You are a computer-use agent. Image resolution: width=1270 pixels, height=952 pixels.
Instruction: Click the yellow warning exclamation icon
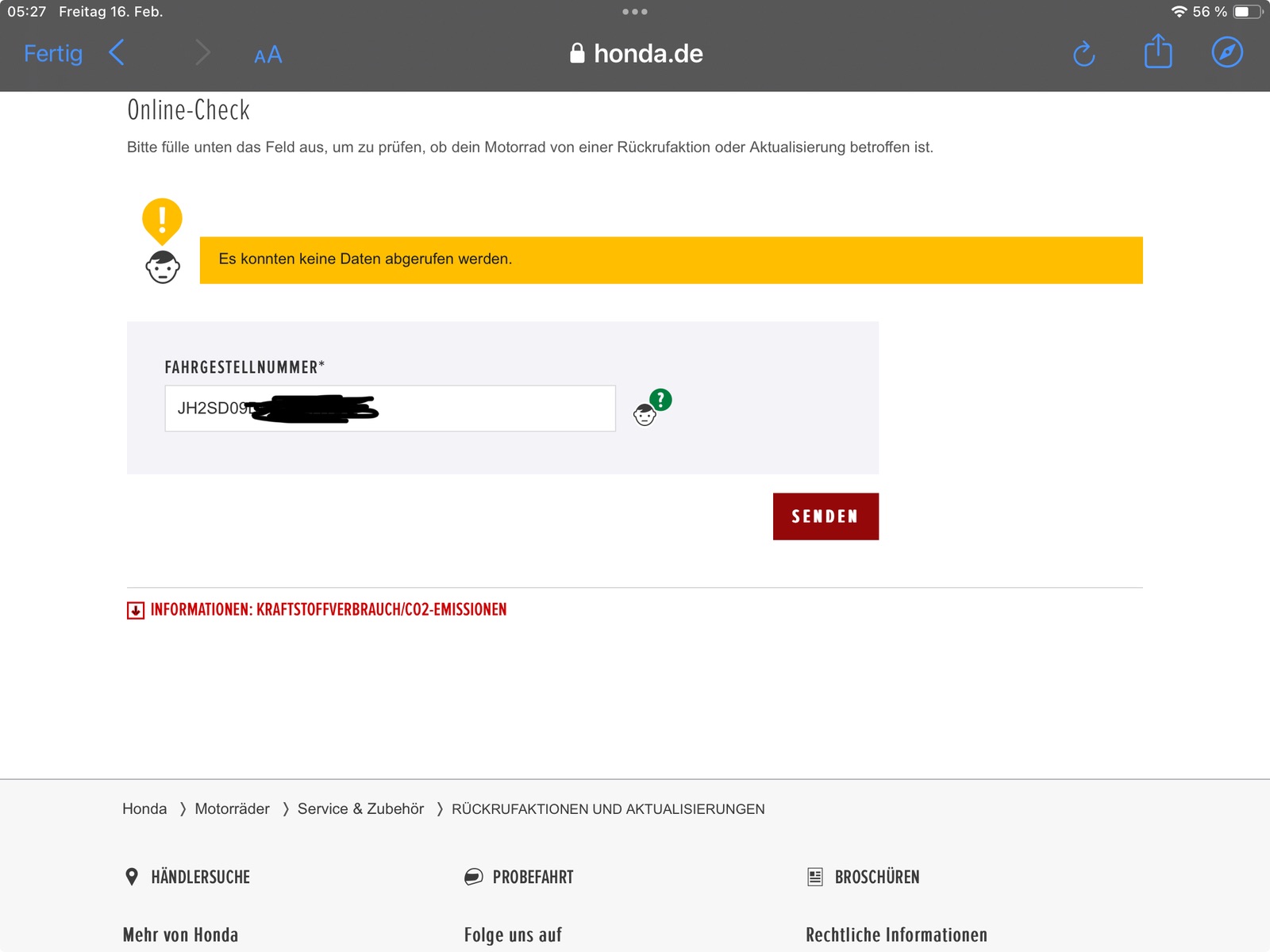coord(162,220)
